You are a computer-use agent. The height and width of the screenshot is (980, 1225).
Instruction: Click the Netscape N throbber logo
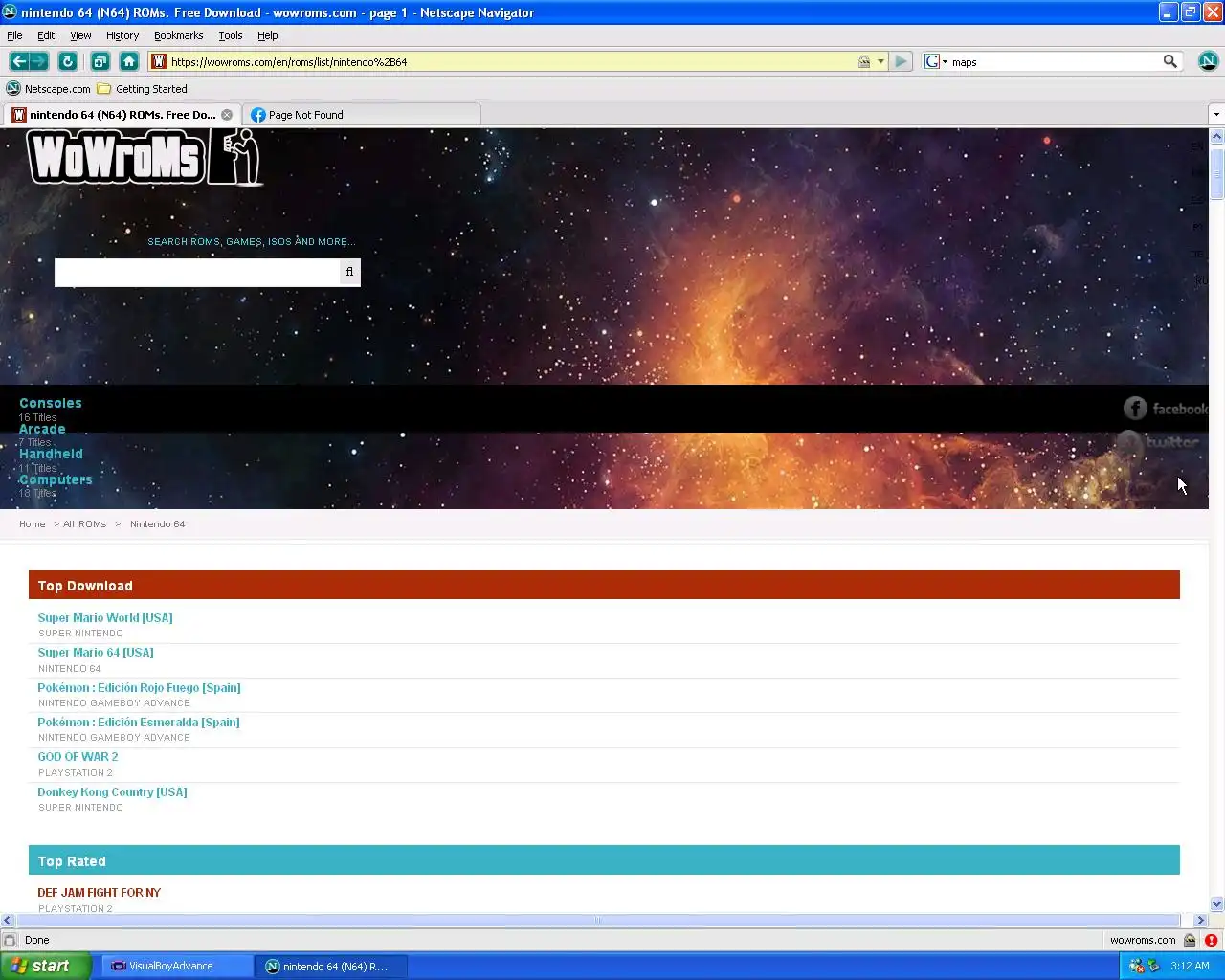(x=1208, y=61)
